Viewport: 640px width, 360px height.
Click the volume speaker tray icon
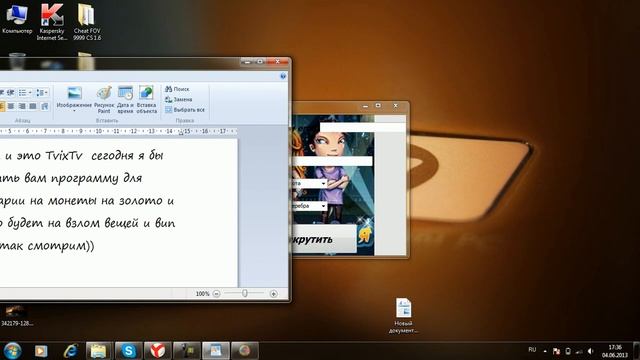coord(590,351)
